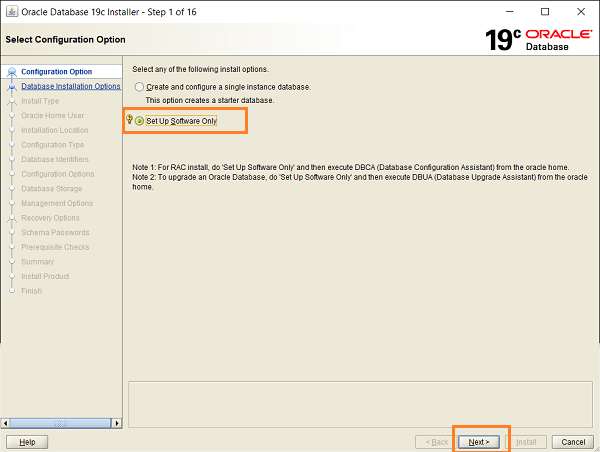Click the Recovery Options step marker icon
The height and width of the screenshot is (452, 600).
pyautogui.click(x=12, y=219)
